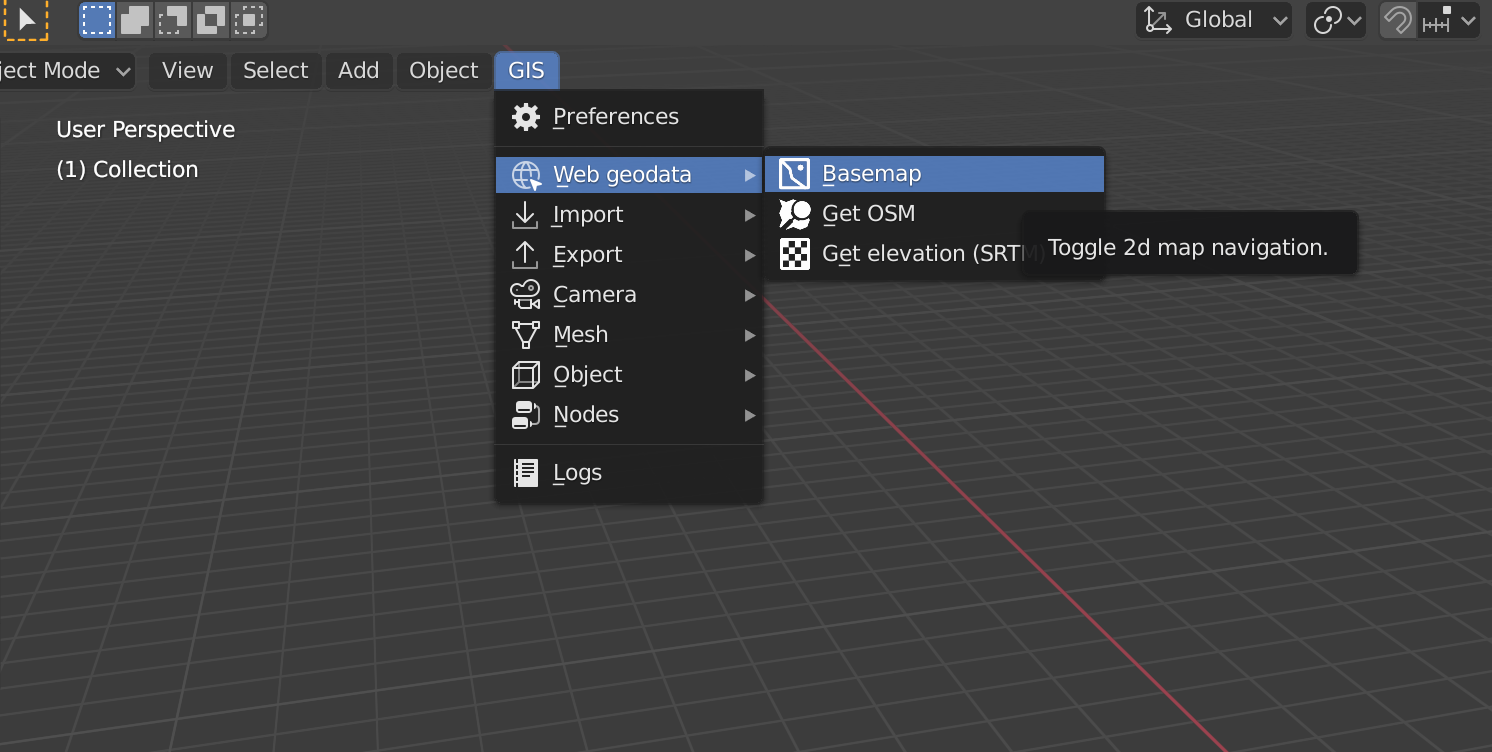Select the Tweak select tool icon

tap(26, 20)
